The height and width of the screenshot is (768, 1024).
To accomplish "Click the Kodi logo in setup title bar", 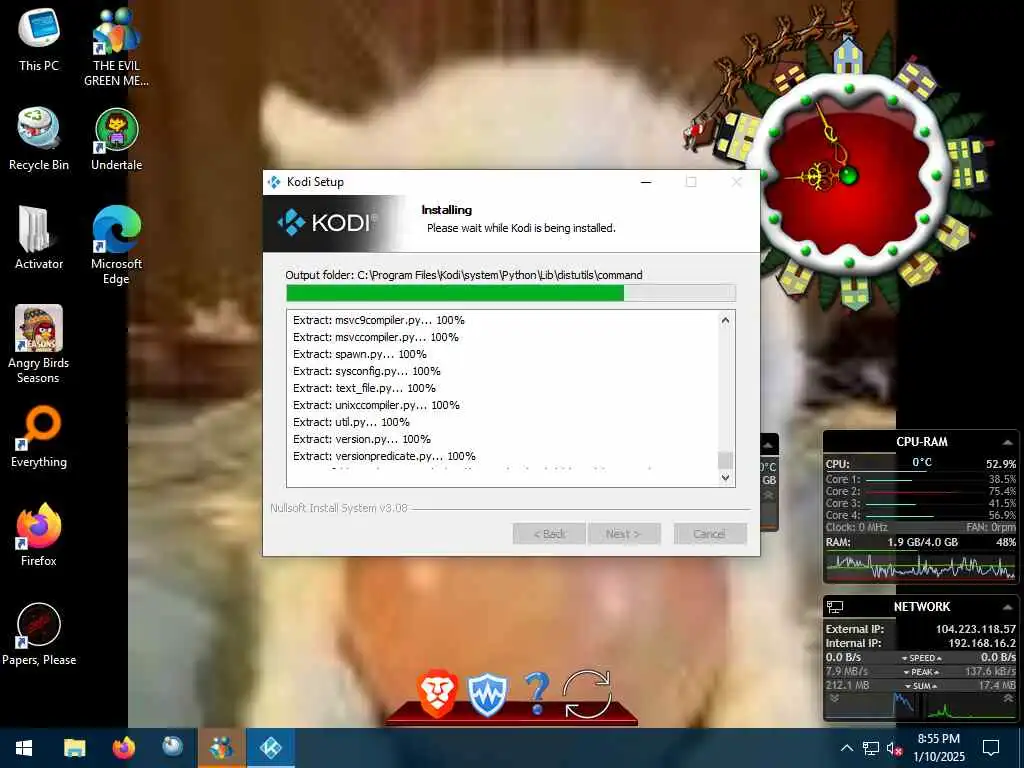I will [274, 182].
